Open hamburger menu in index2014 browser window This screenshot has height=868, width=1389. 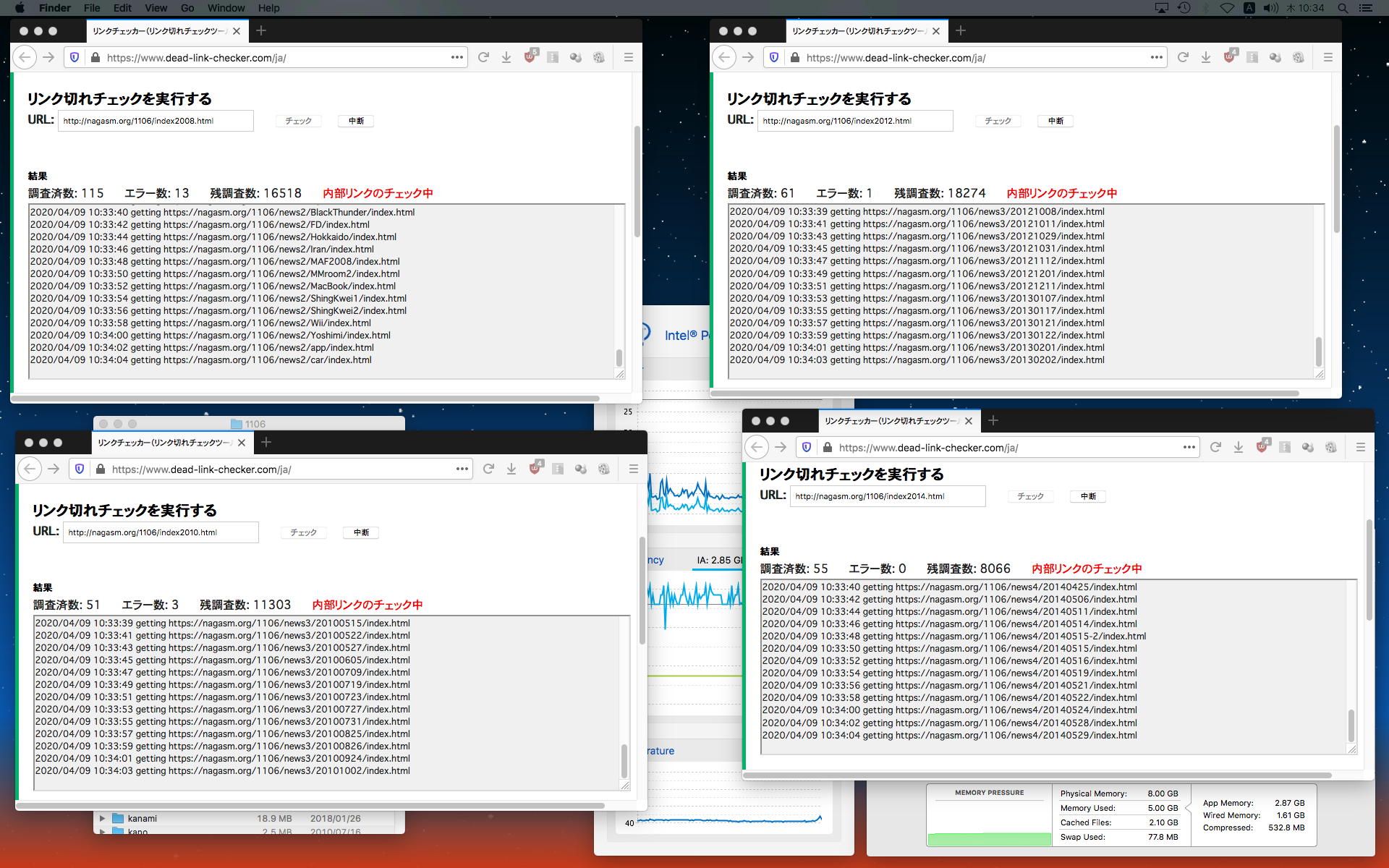pyautogui.click(x=1360, y=447)
